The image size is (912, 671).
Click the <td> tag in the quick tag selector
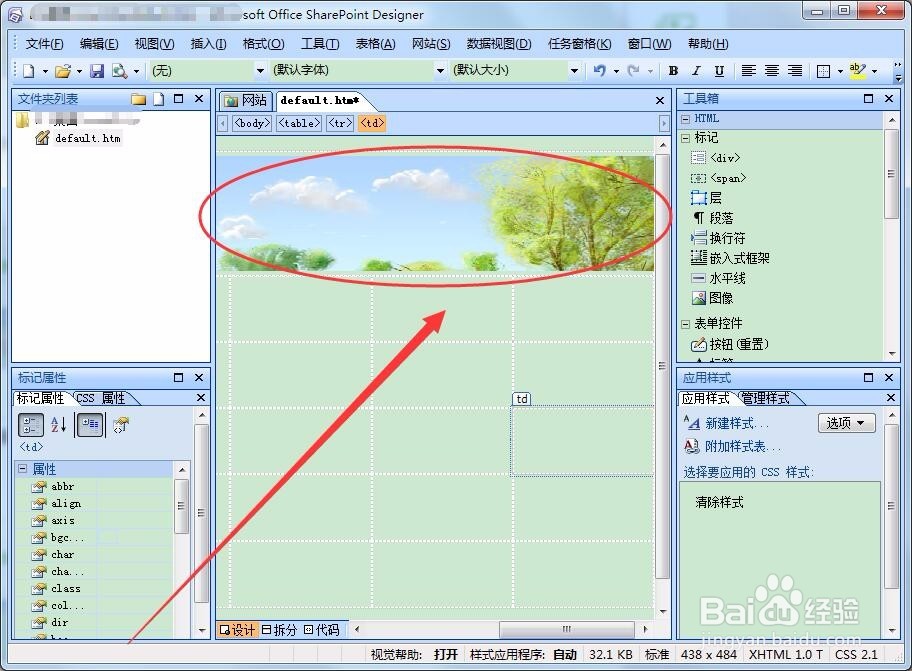coord(372,123)
